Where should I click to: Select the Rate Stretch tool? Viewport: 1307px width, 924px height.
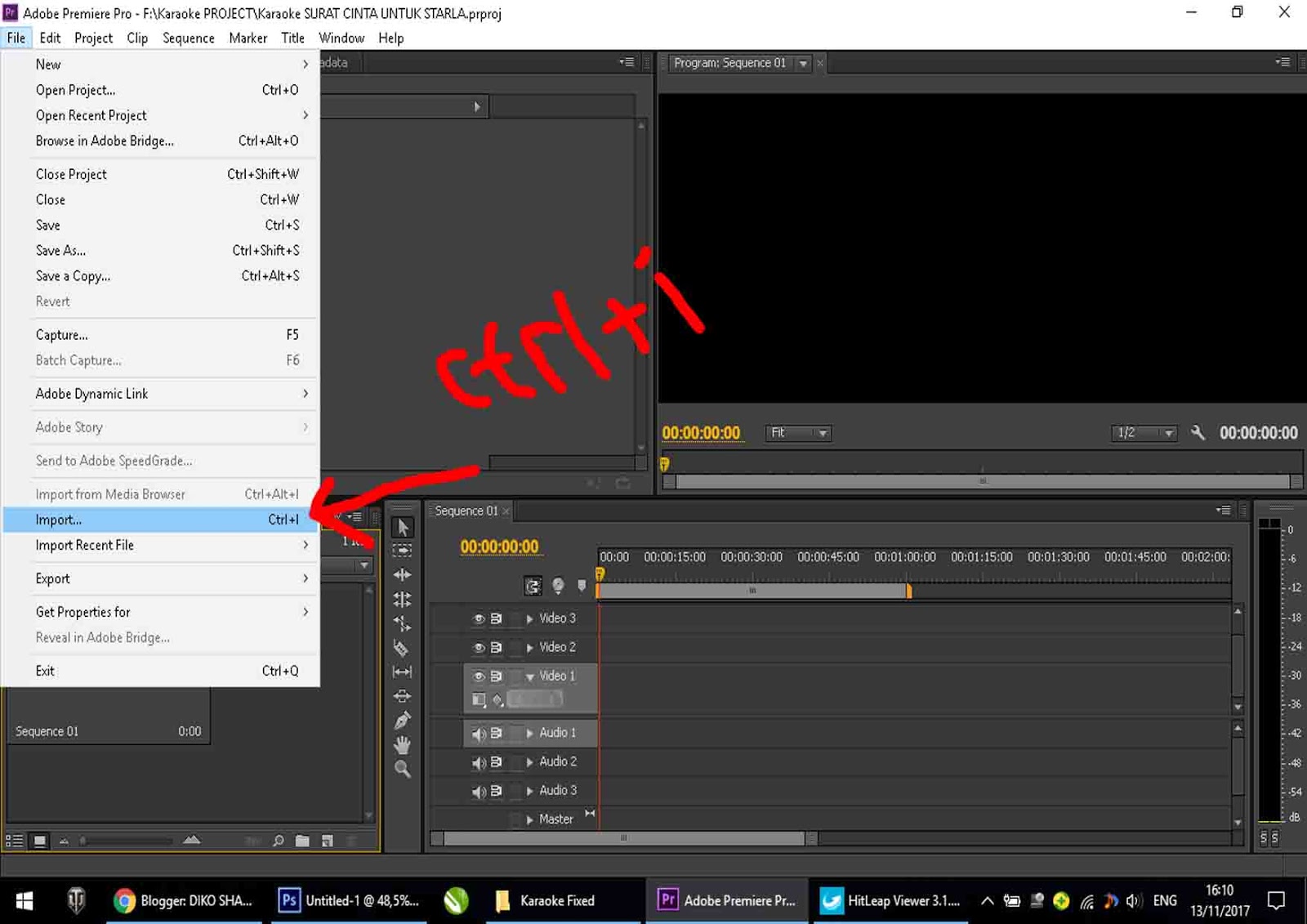click(402, 623)
